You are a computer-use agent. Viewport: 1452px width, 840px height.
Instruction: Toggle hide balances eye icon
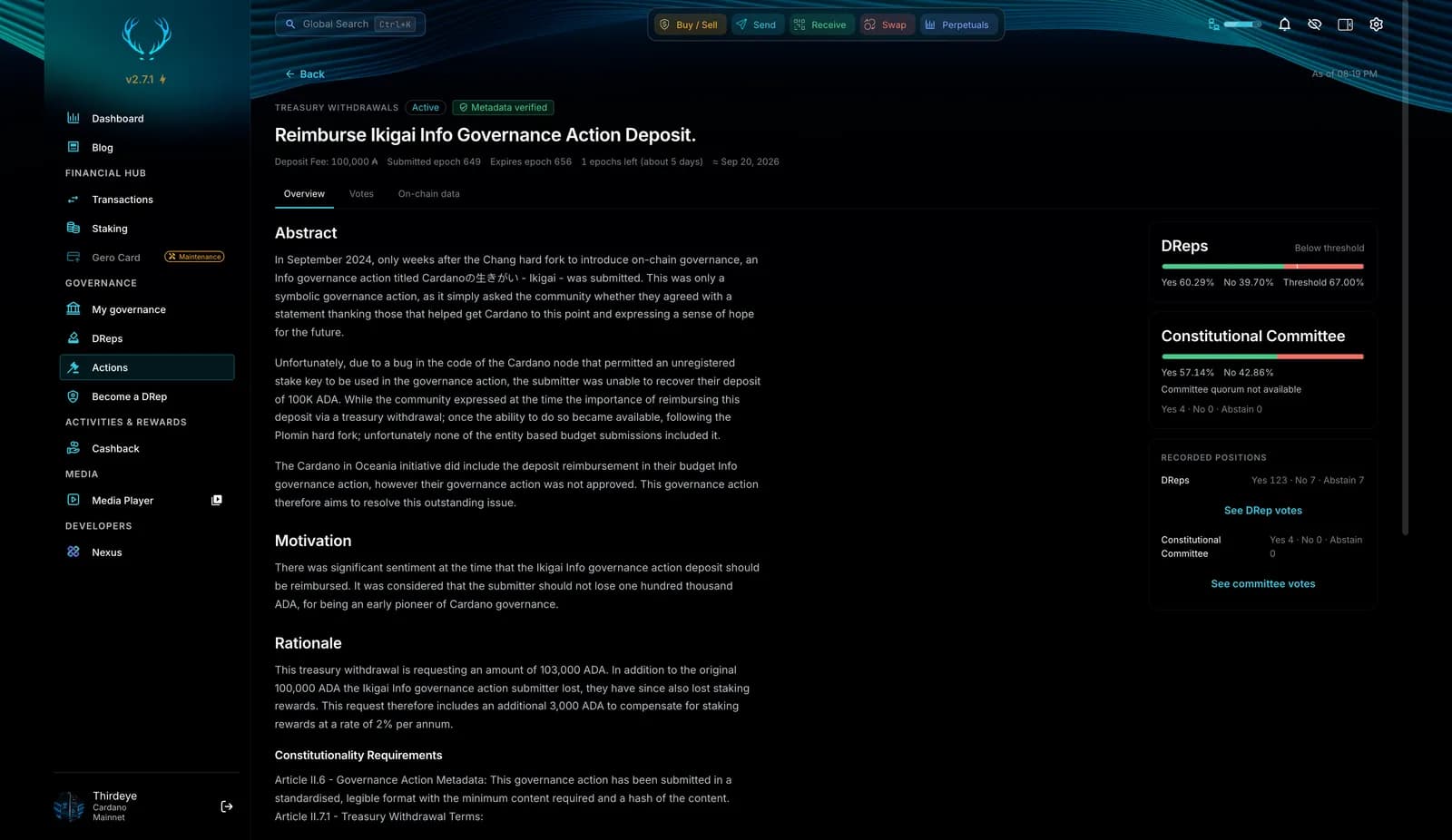pos(1314,24)
